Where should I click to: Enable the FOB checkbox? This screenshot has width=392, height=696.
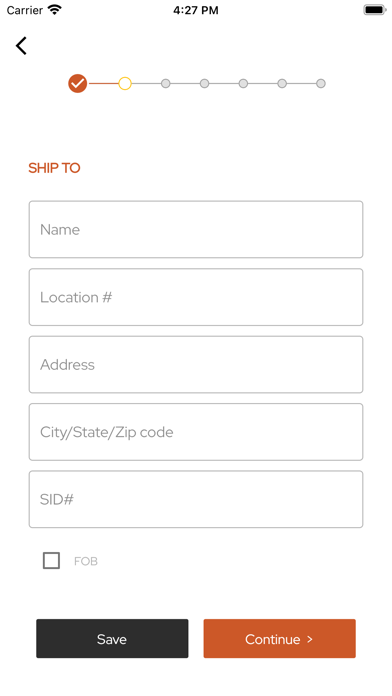tap(51, 561)
